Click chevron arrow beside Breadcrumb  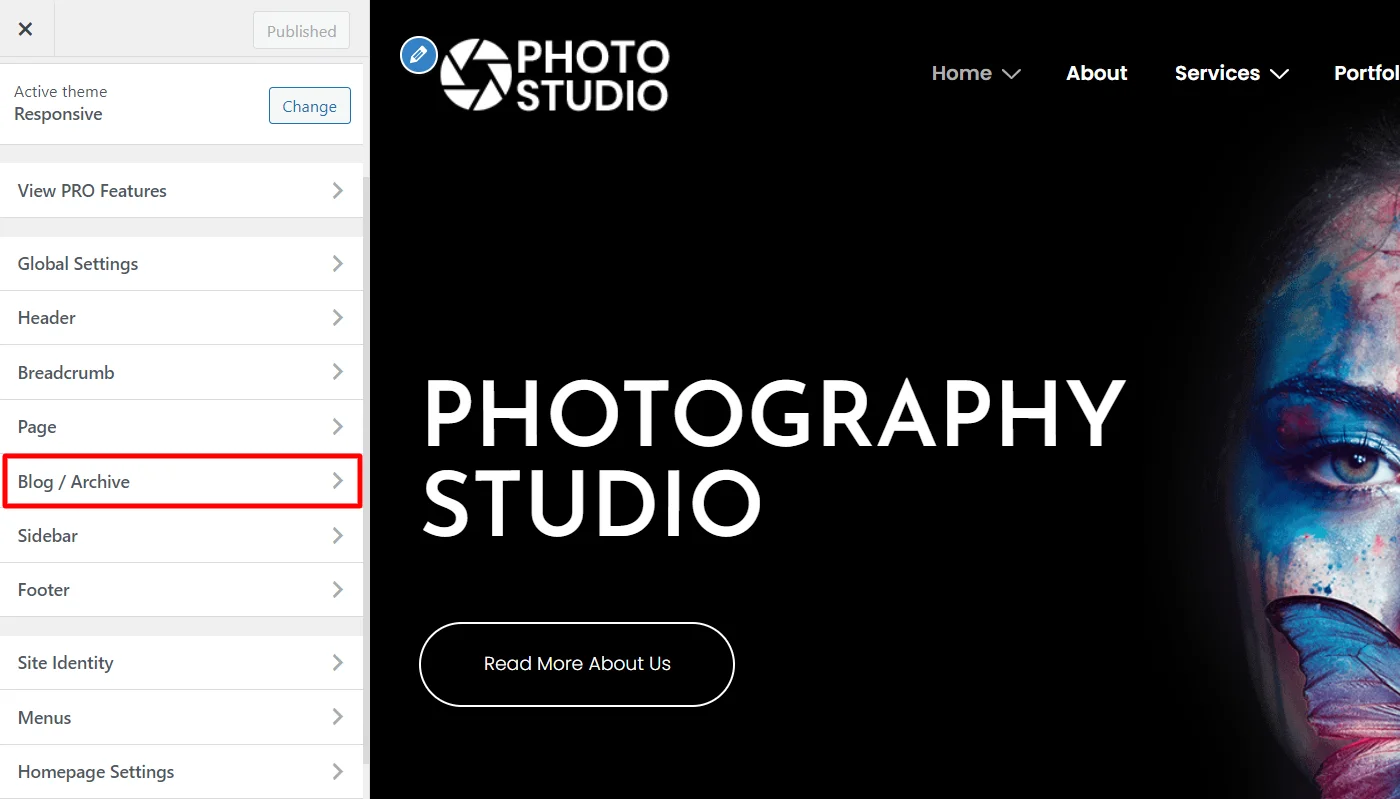tap(338, 372)
